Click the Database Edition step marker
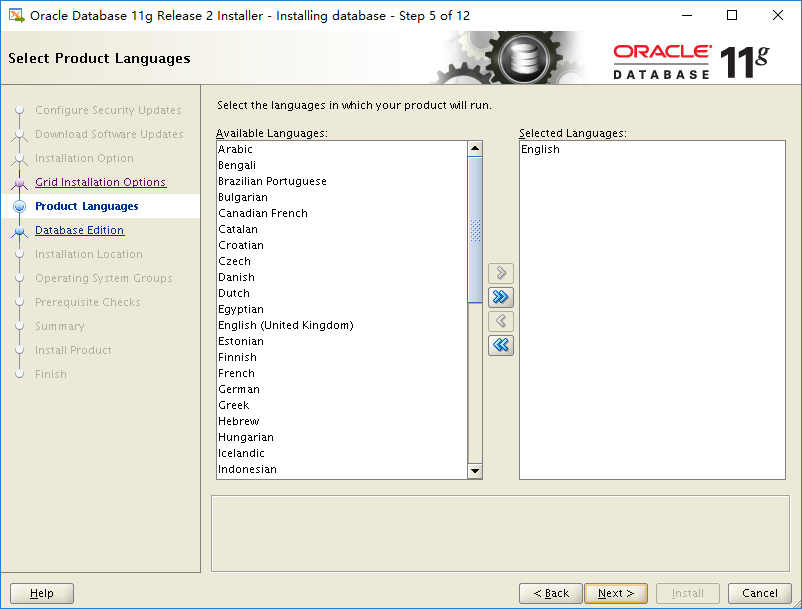Image resolution: width=802 pixels, height=609 pixels. point(19,231)
